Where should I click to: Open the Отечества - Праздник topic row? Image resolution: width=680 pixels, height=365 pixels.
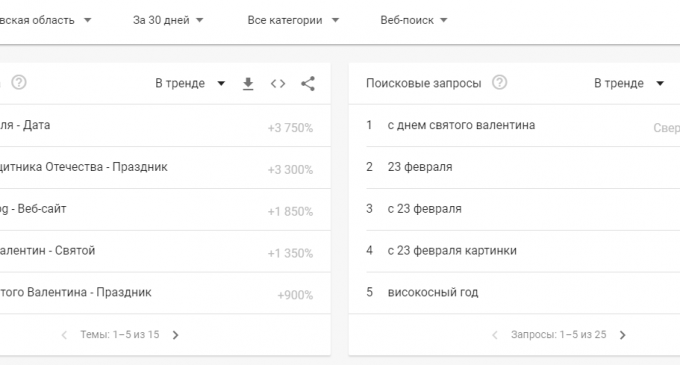click(165, 168)
